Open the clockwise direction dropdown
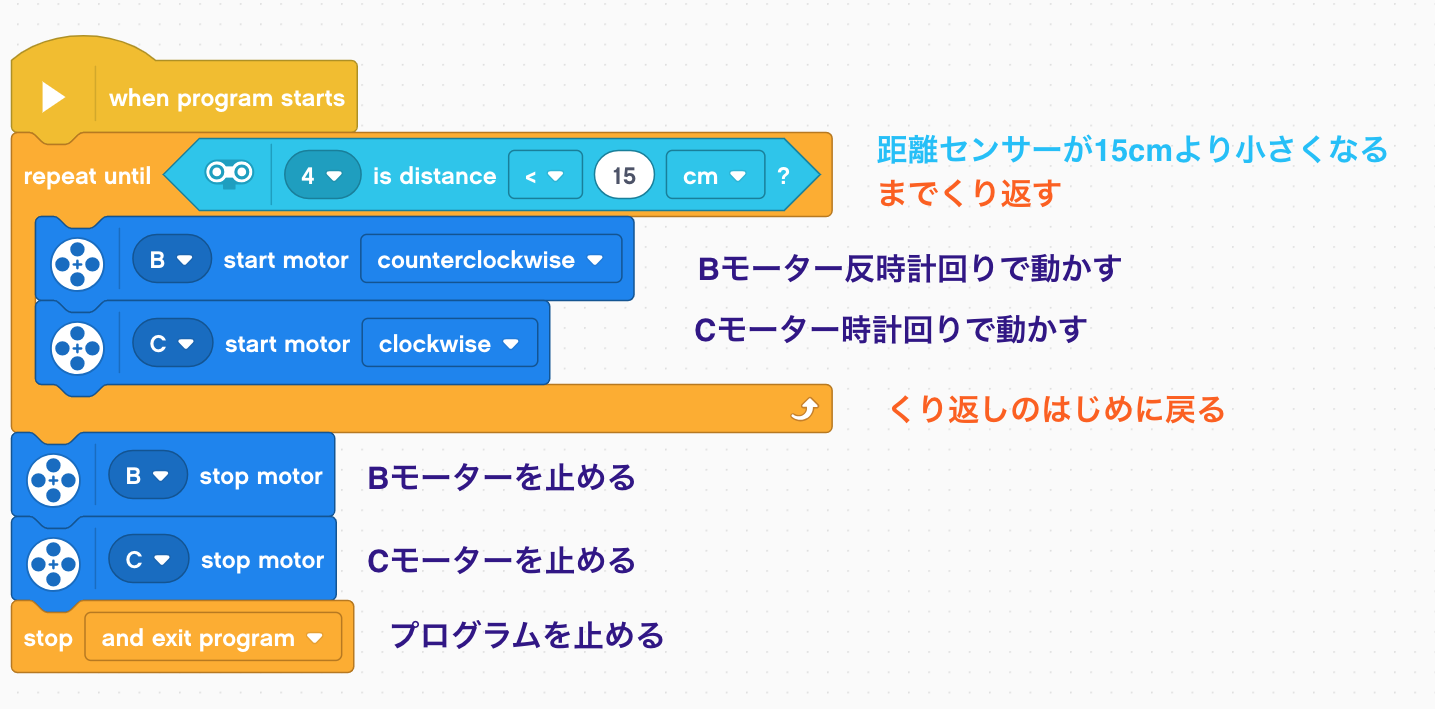The height and width of the screenshot is (709, 1435). [x=449, y=344]
